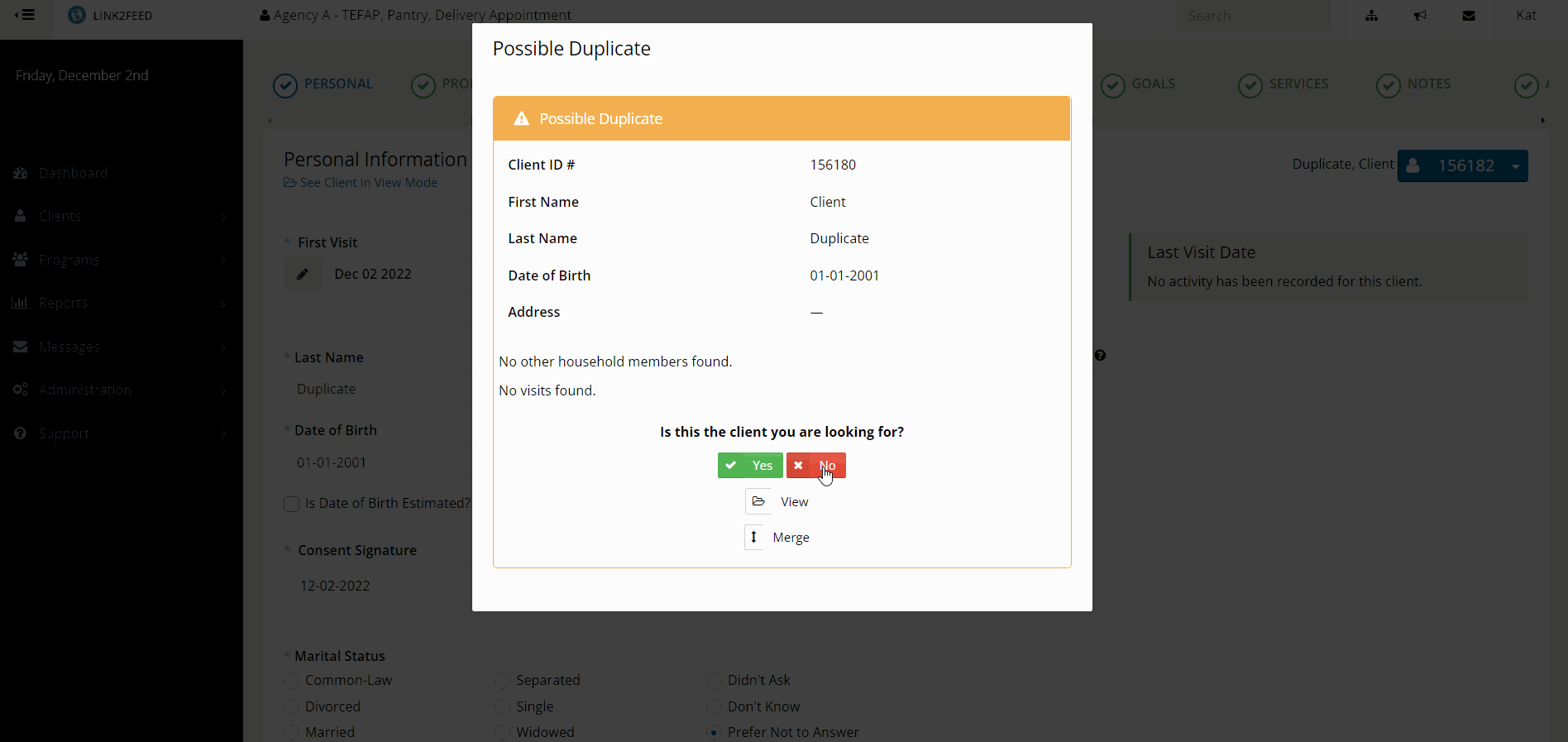Screen dimensions: 1568x742
Task: Click the Date of Birth input field
Action: pyautogui.click(x=378, y=462)
